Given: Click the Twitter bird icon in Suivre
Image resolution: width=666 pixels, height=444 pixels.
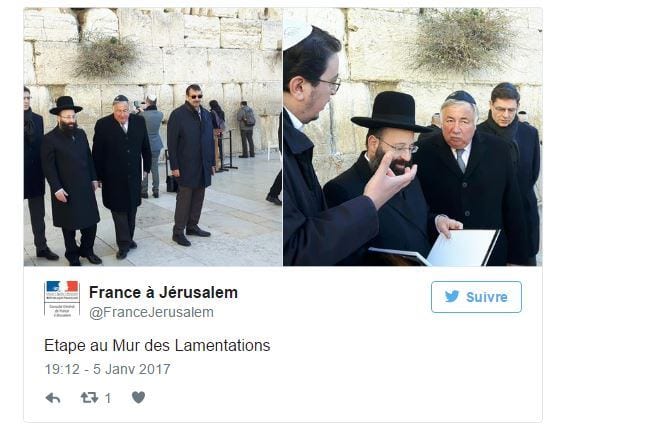Looking at the screenshot, I should [452, 296].
